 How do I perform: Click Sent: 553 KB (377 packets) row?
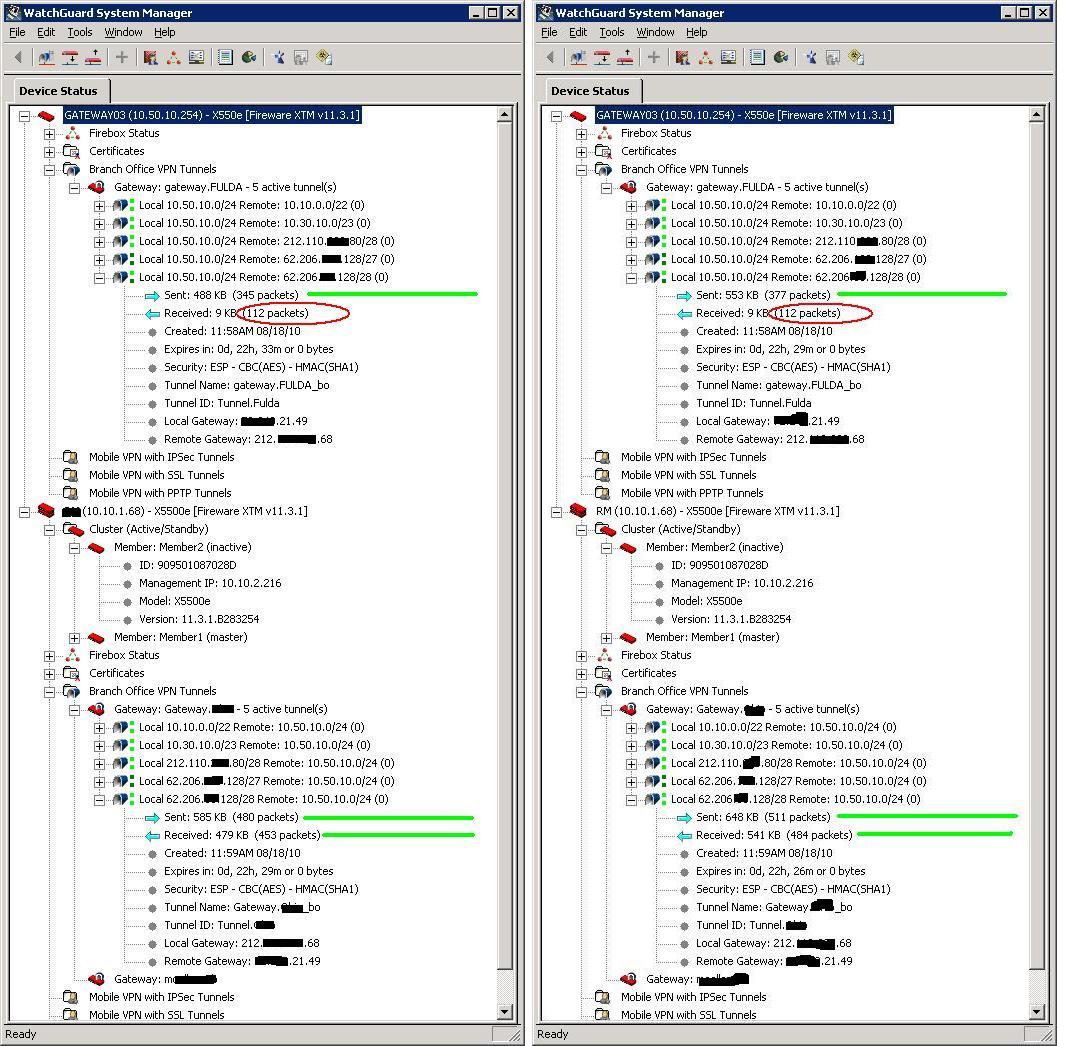(763, 295)
